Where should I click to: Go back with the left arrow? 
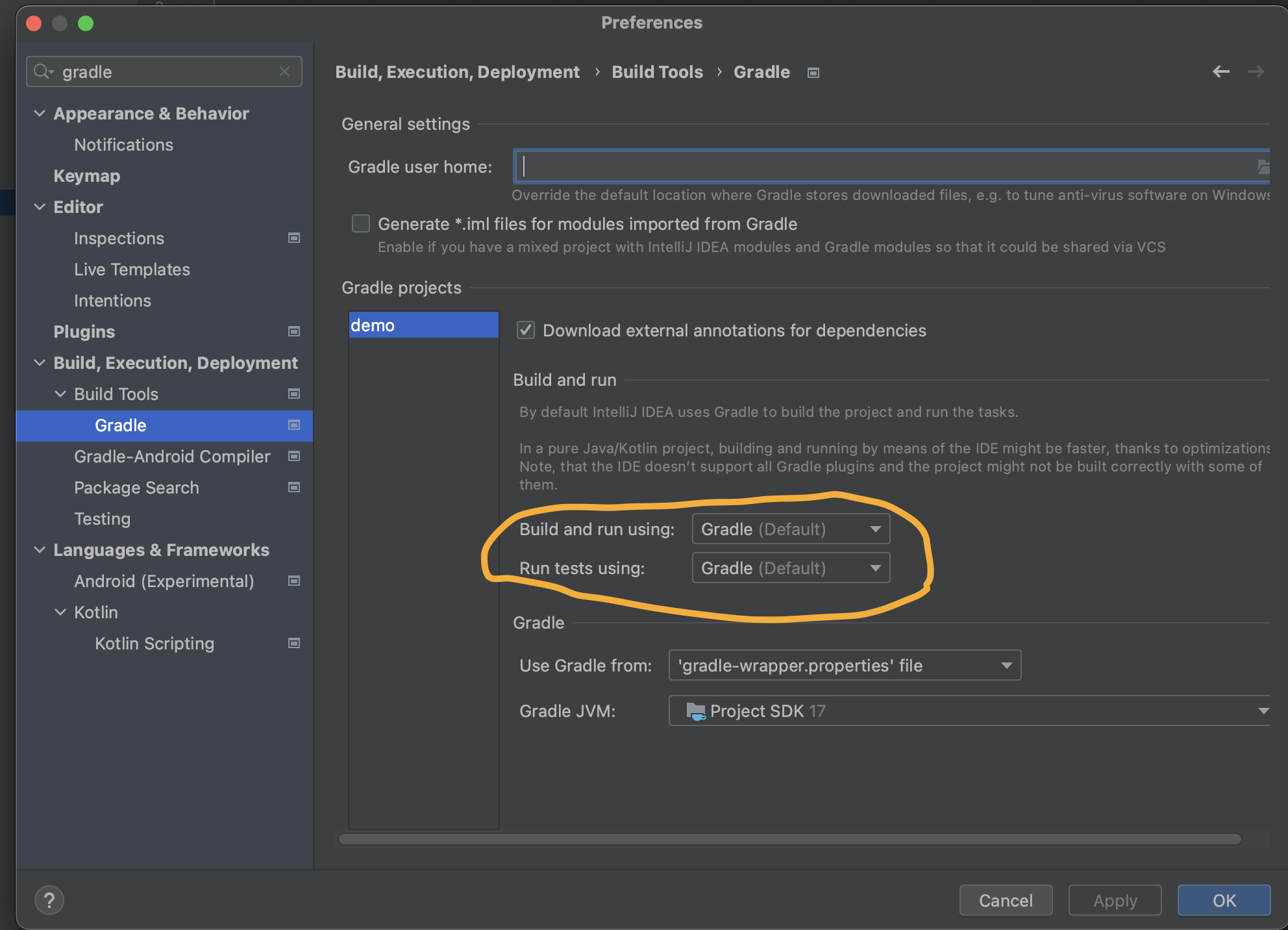pos(1221,71)
